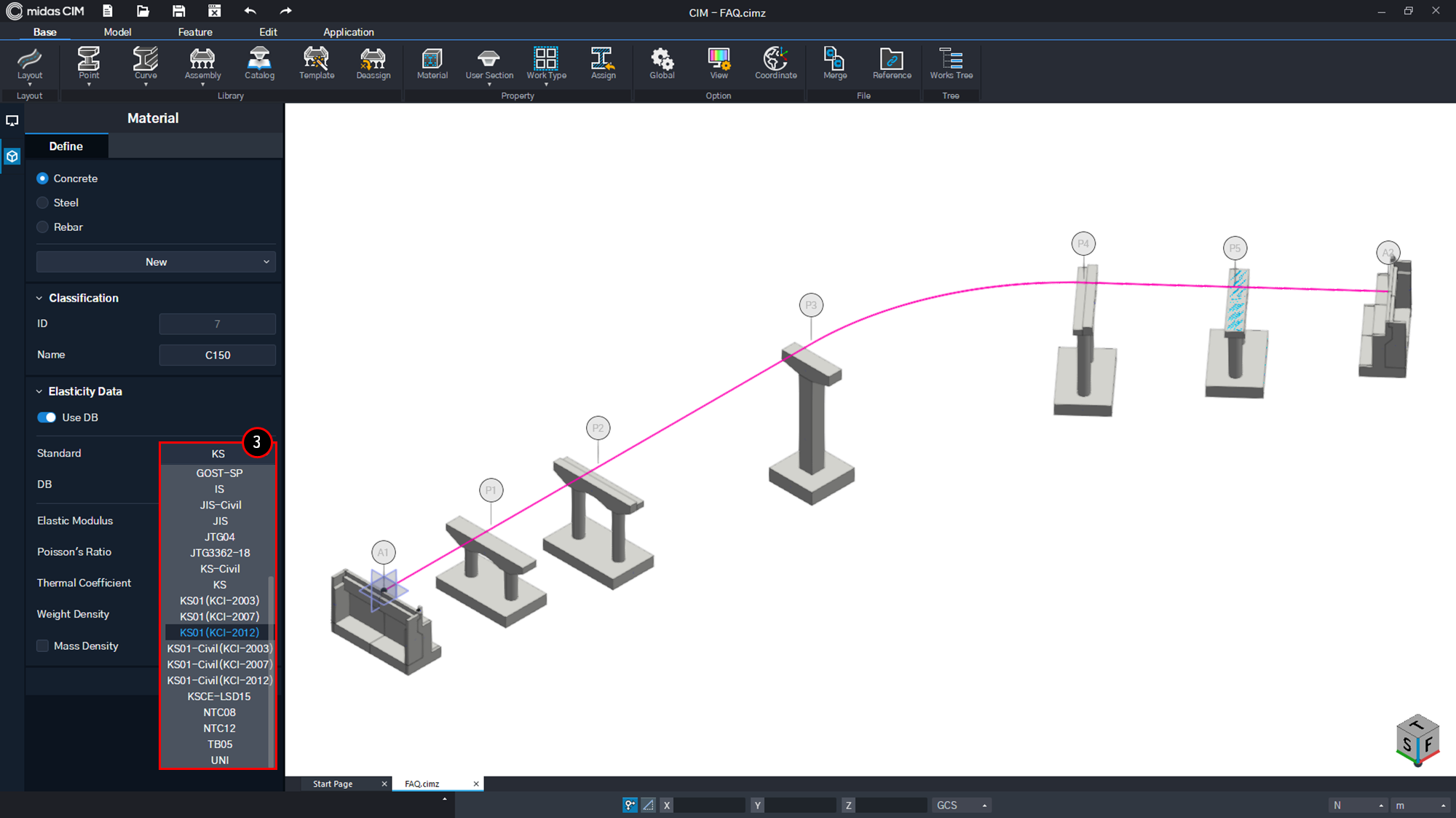Enable the Mass Density checkbox

point(42,646)
